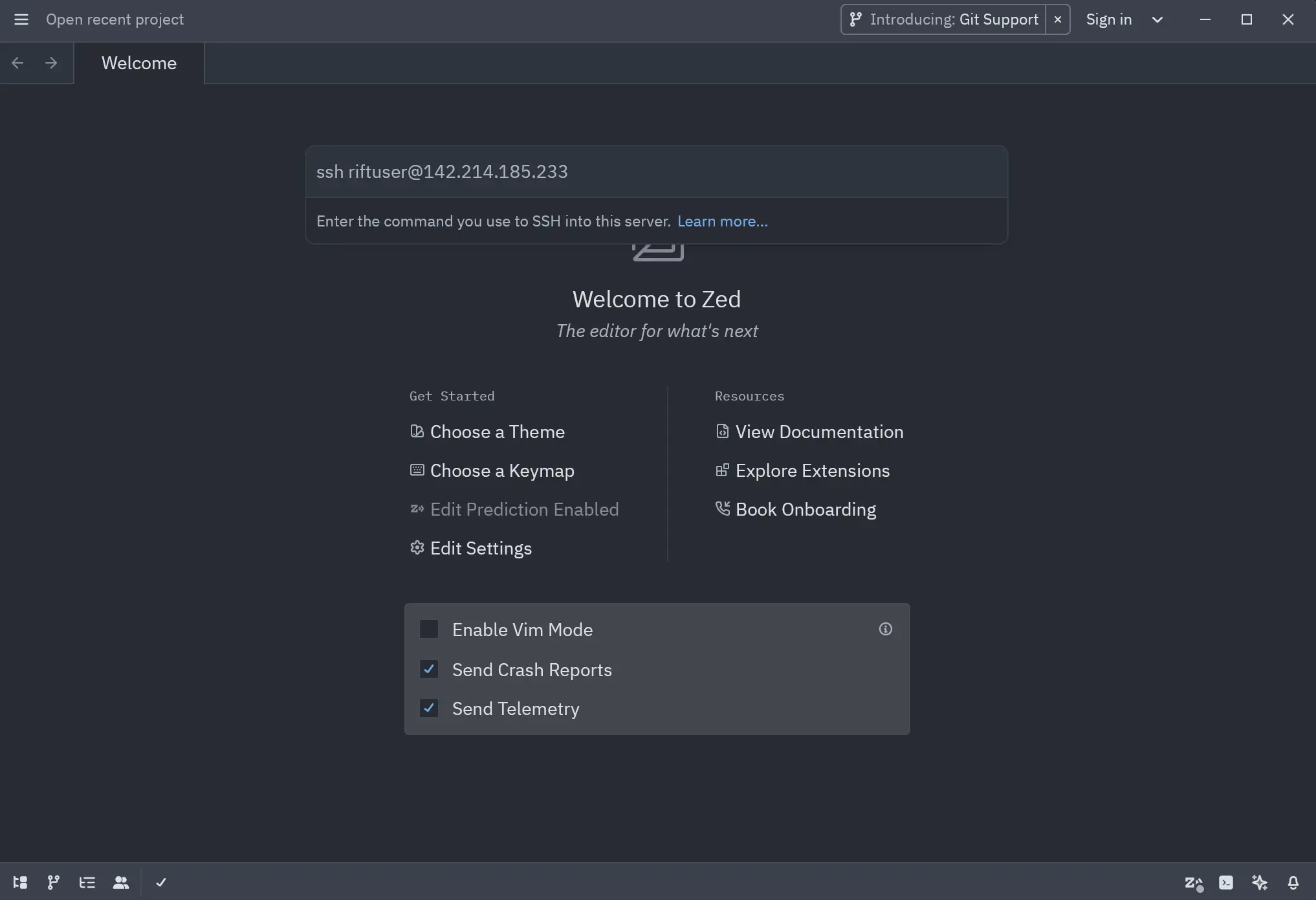Open the AI assistant sparkles icon
Viewport: 1316px width, 900px height.
pyautogui.click(x=1260, y=883)
